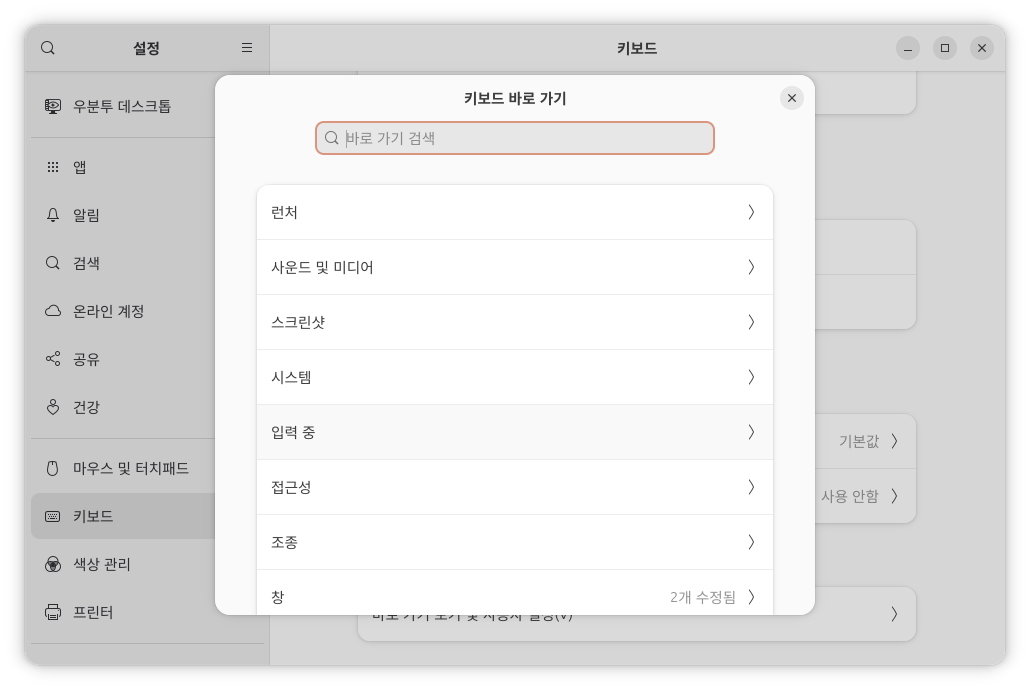Open the settings hamburger menu
1030x690 pixels.
[247, 48]
